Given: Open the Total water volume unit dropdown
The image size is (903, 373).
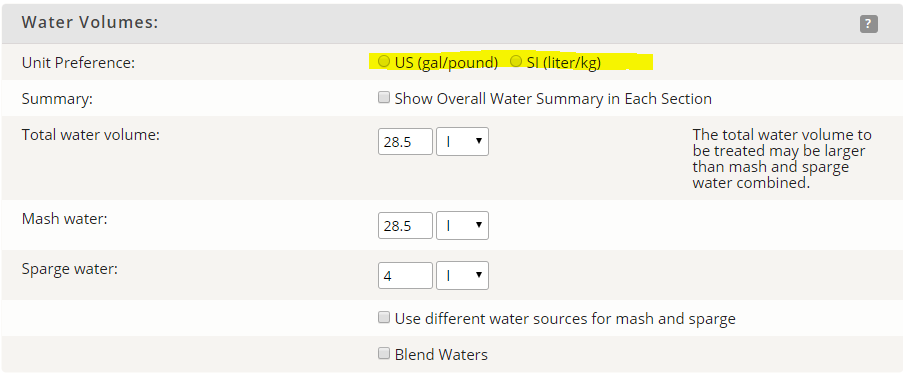Looking at the screenshot, I should pos(462,142).
